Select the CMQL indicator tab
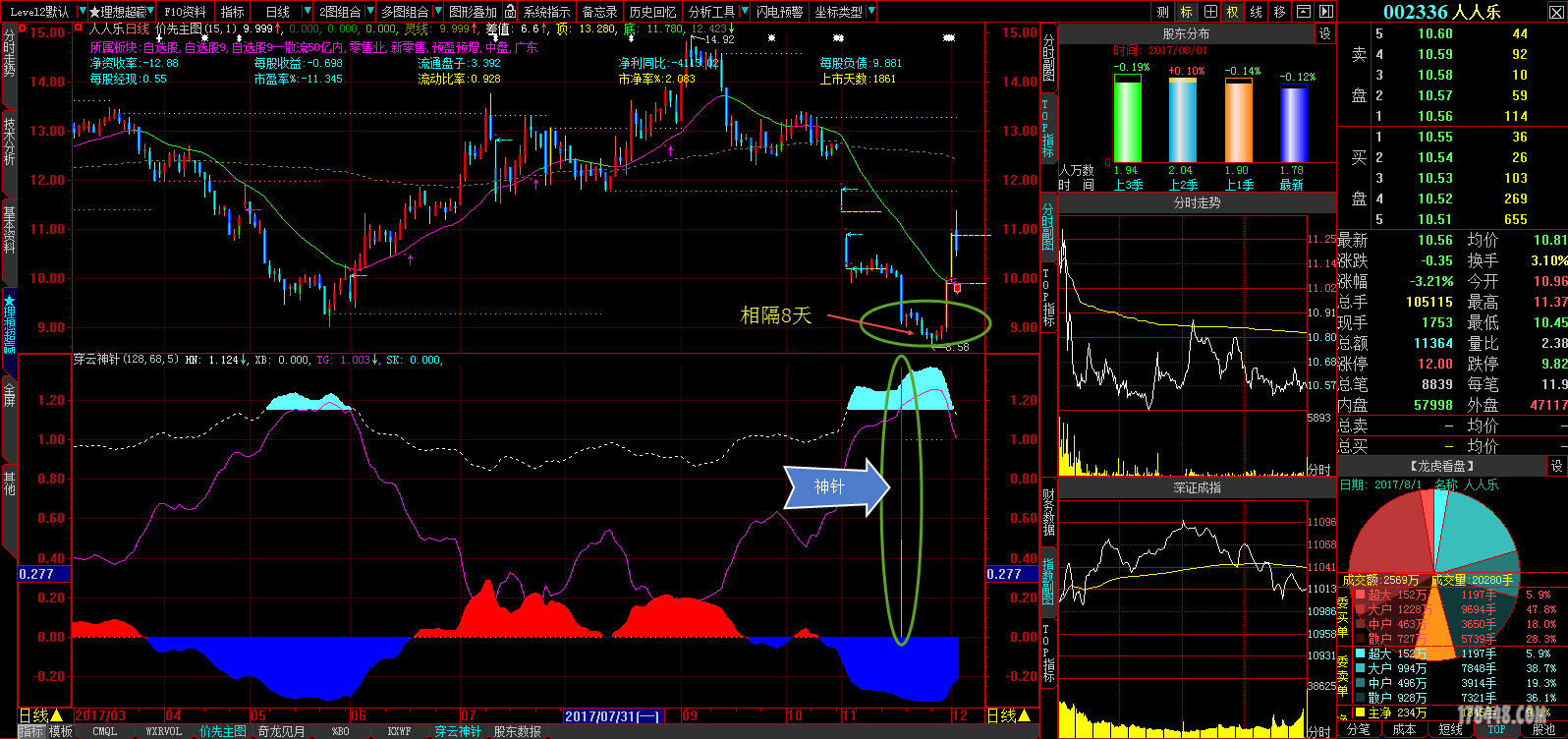1568x739 pixels. click(x=105, y=731)
